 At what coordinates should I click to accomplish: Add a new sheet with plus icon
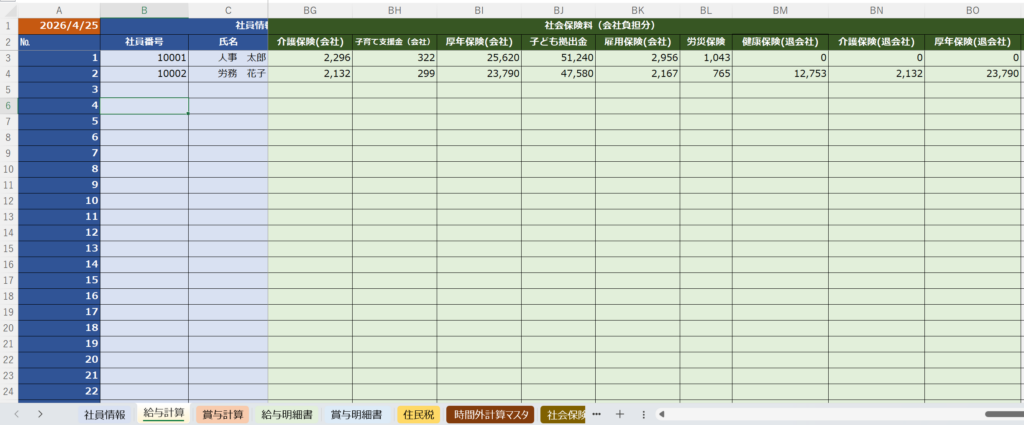pyautogui.click(x=620, y=414)
